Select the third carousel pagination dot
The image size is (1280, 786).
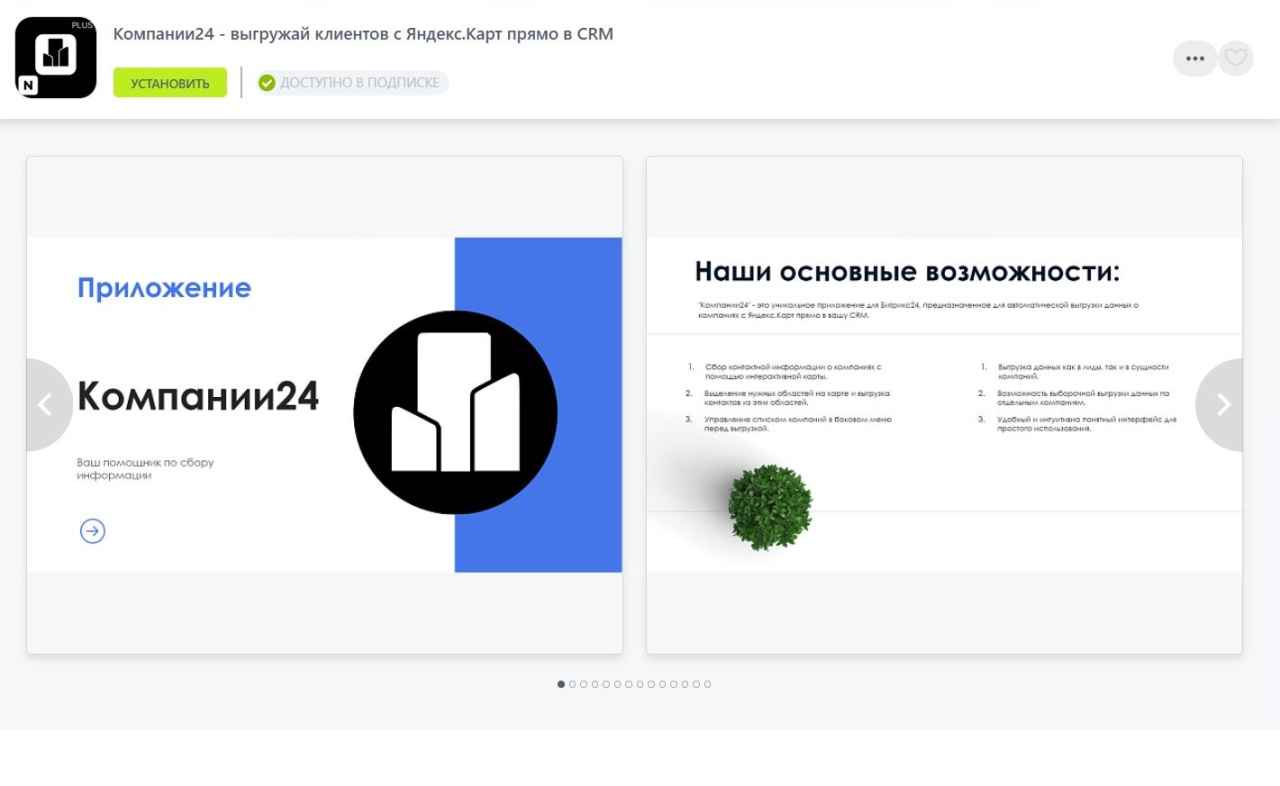[583, 684]
